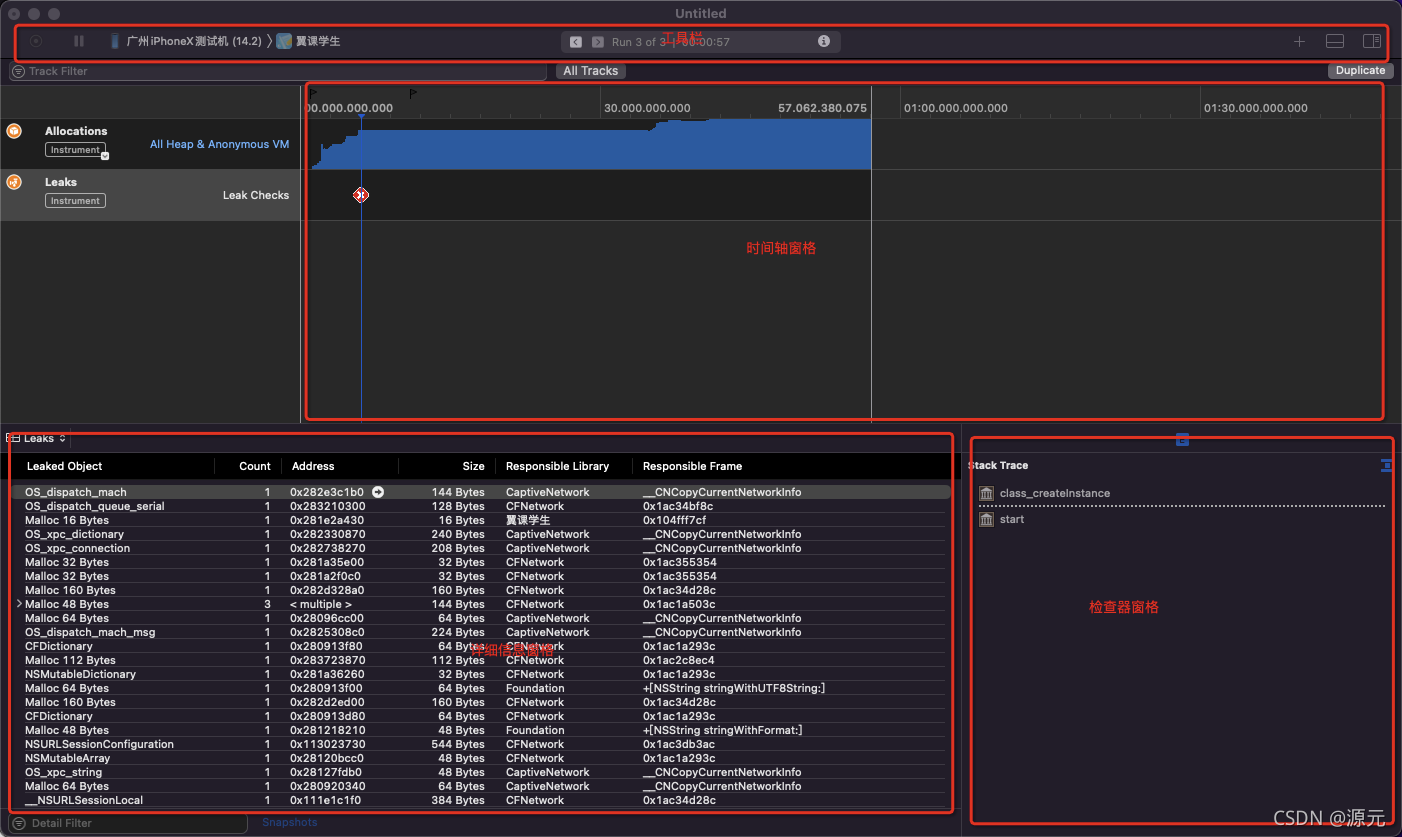This screenshot has height=837, width=1402.
Task: Select the class_createInstance stack frame
Action: (x=1054, y=493)
